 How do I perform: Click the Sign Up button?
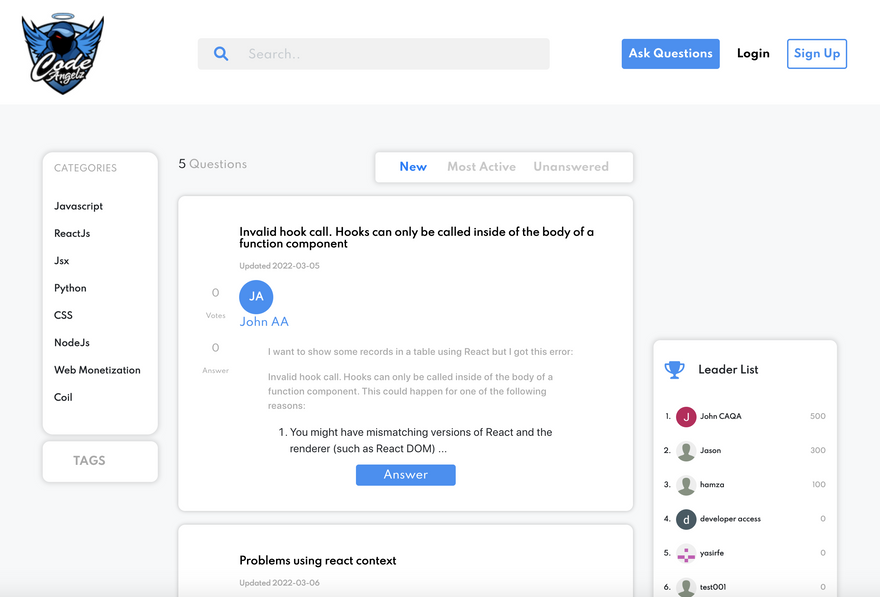click(x=816, y=54)
